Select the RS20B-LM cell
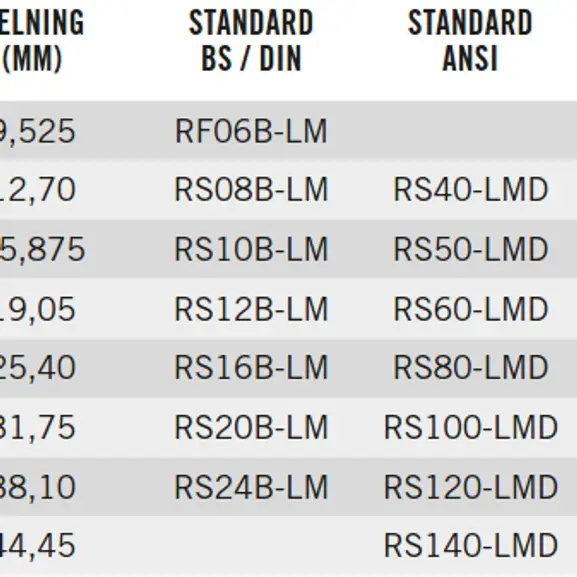Viewport: 577px width, 577px height. tap(251, 427)
